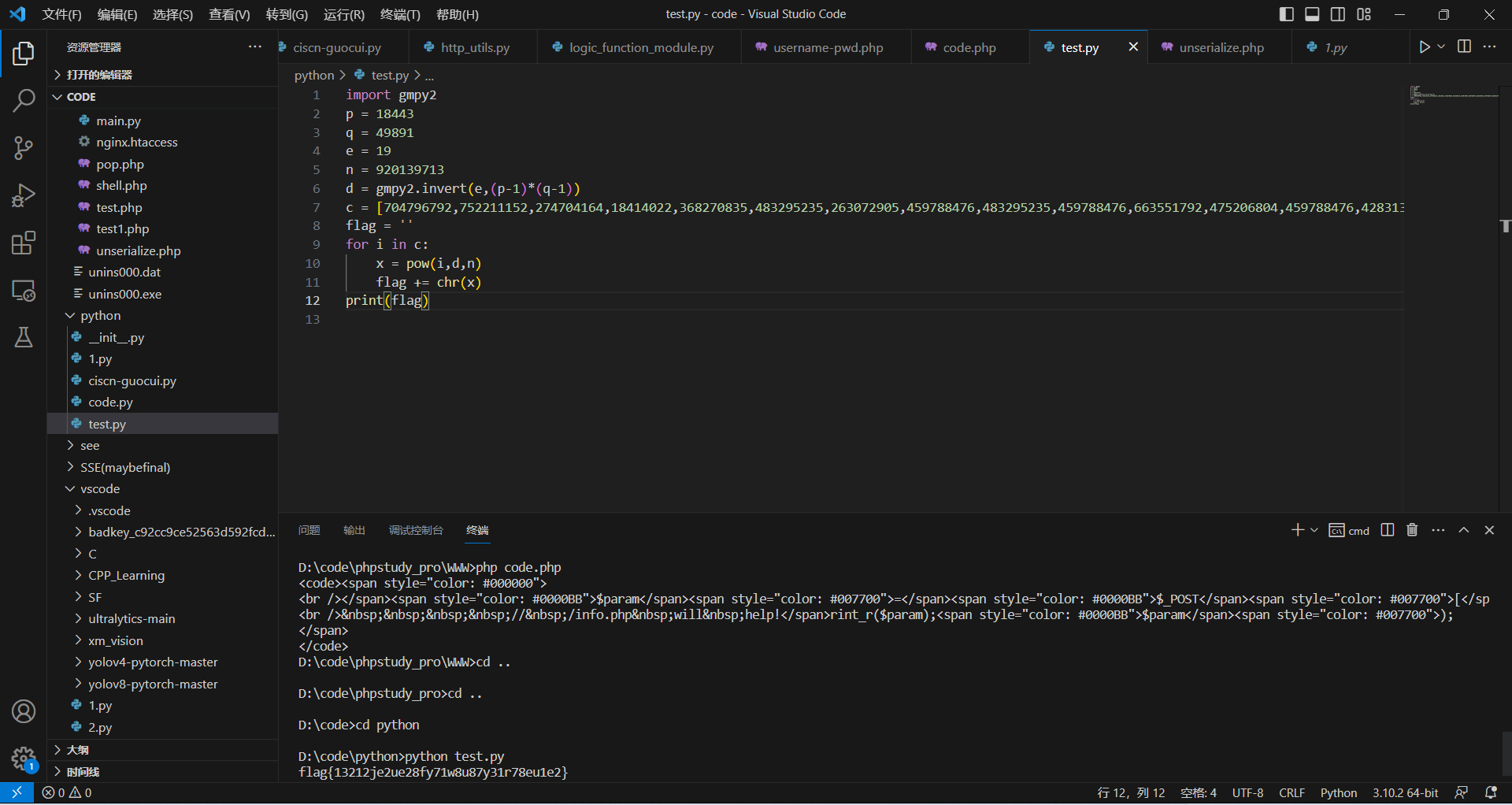Image resolution: width=1512 pixels, height=805 pixels.
Task: Open the Explorer view in activity bar
Action: tap(24, 54)
